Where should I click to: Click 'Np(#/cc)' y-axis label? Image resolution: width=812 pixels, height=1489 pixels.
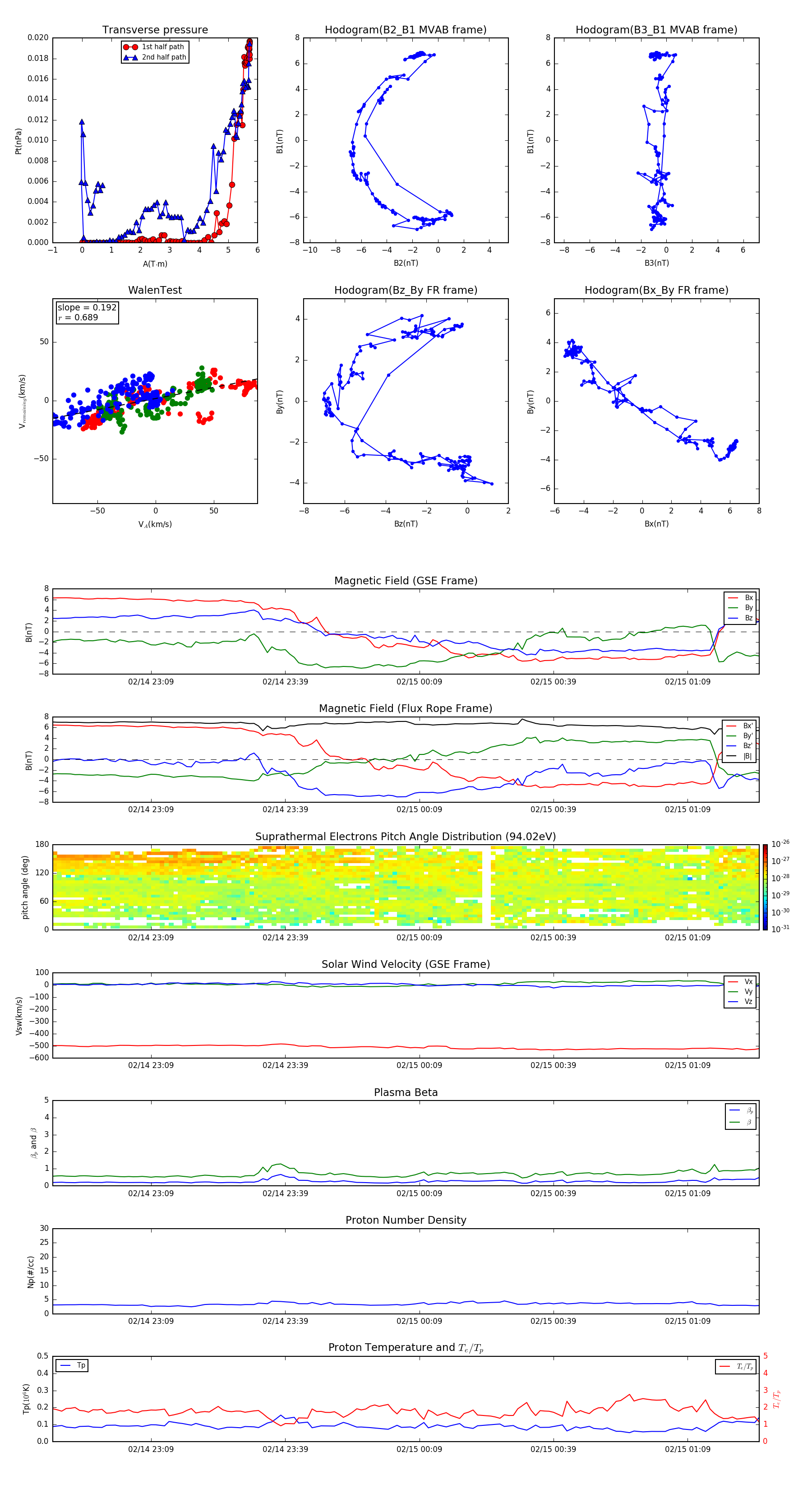click(31, 1271)
